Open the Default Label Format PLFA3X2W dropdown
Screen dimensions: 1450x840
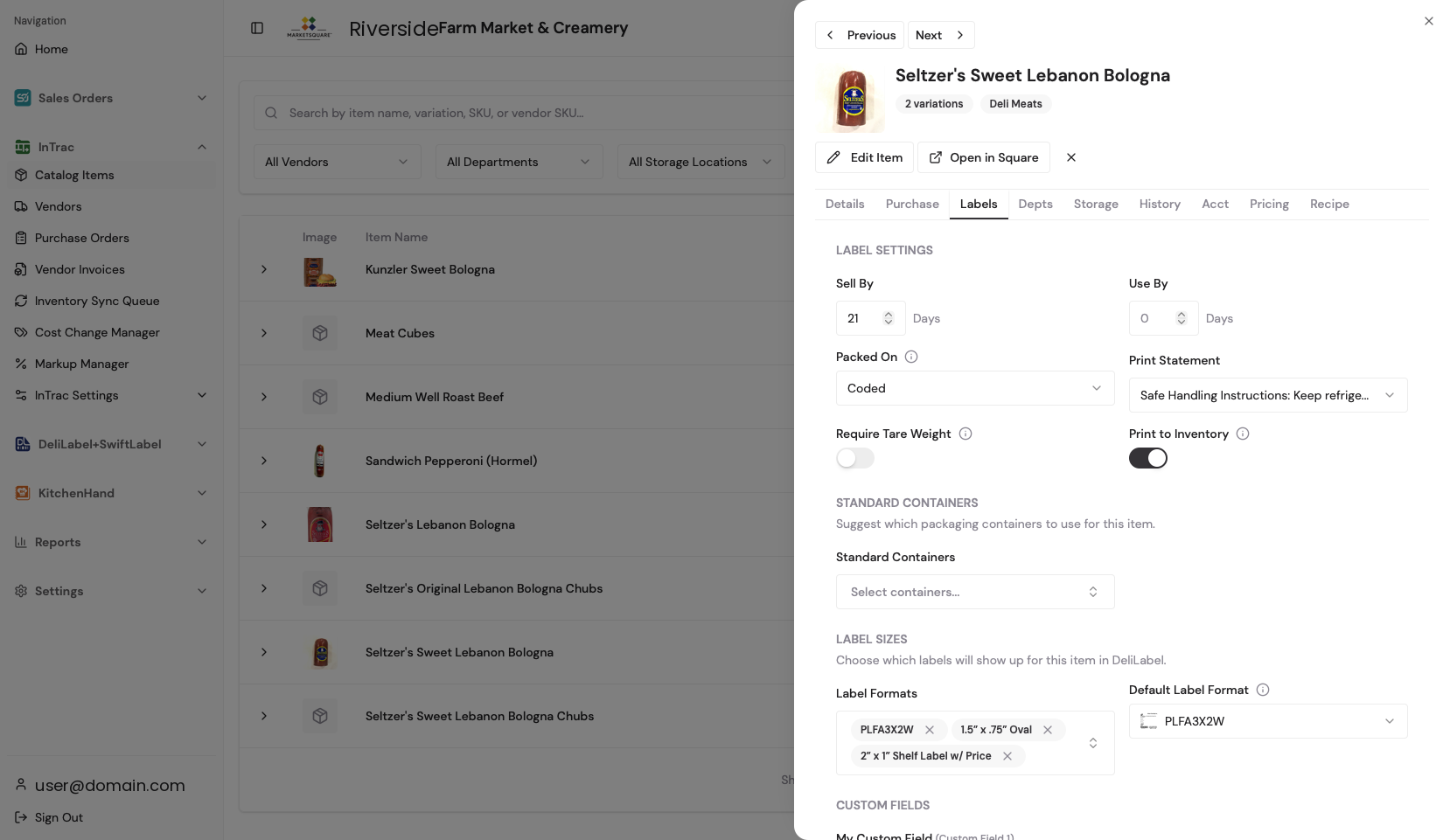[1268, 721]
